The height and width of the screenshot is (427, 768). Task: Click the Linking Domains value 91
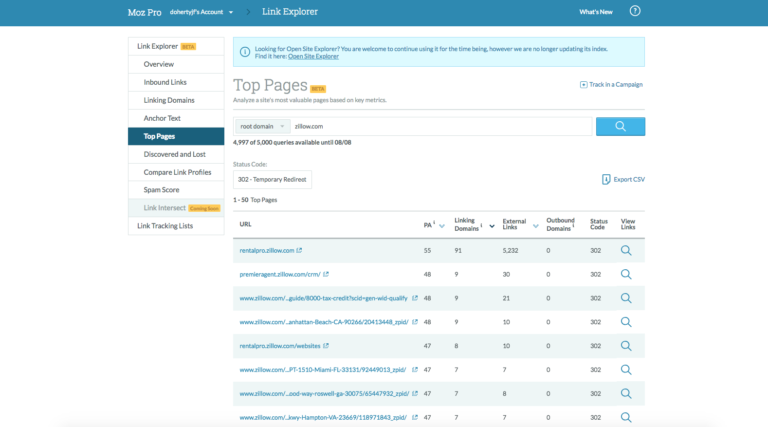(458, 250)
